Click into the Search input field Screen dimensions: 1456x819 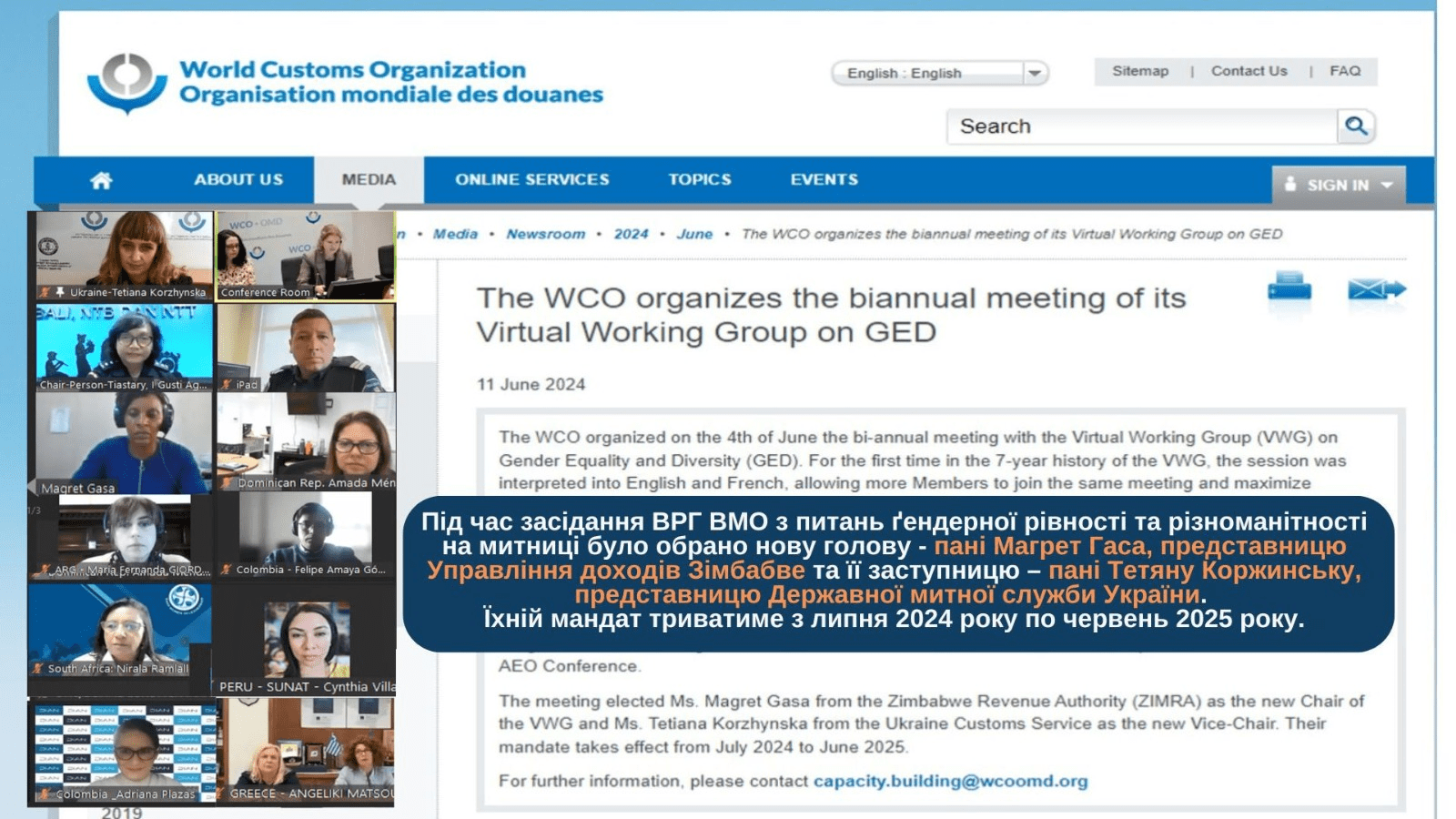1142,126
